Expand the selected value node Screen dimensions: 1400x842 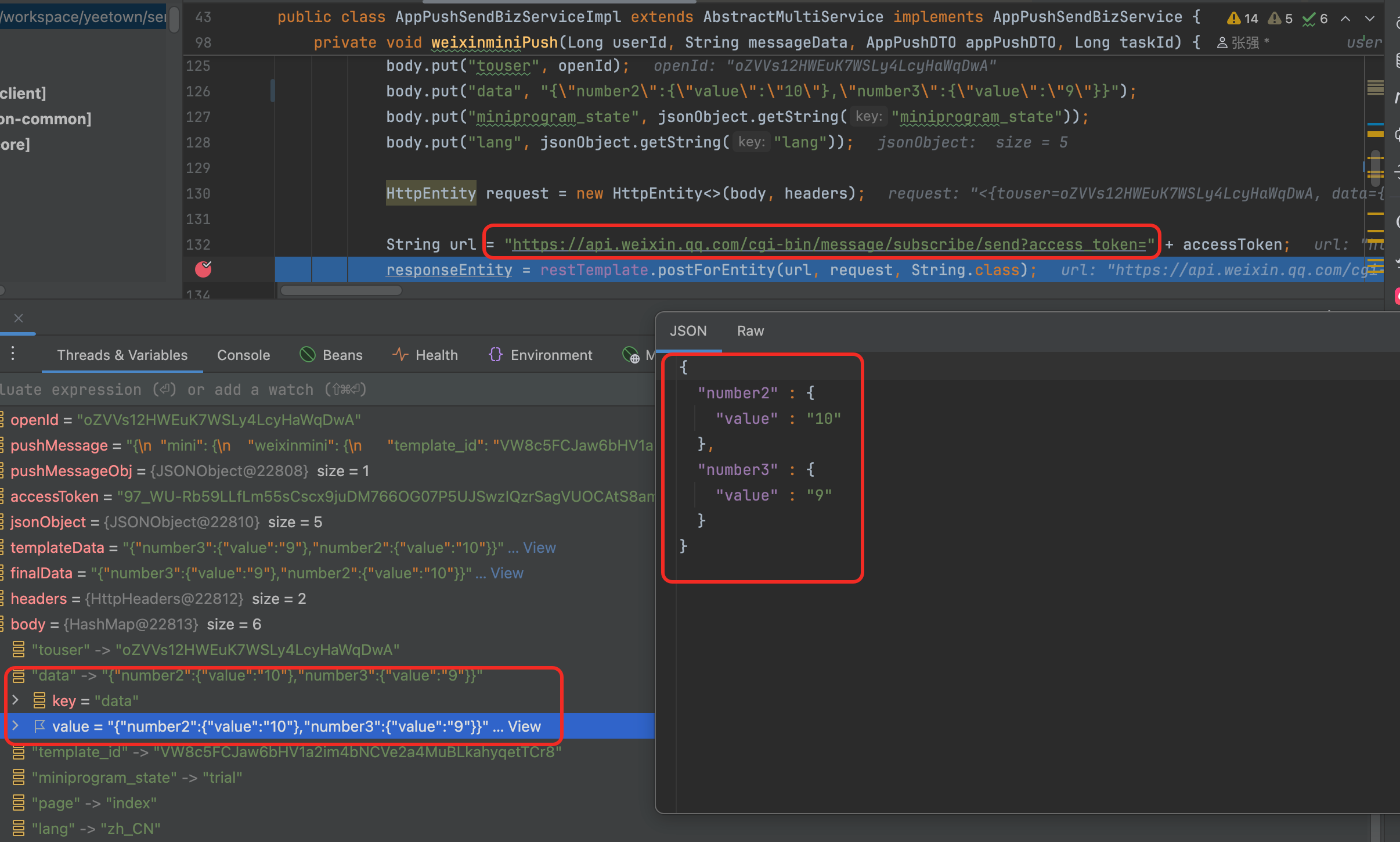(16, 726)
